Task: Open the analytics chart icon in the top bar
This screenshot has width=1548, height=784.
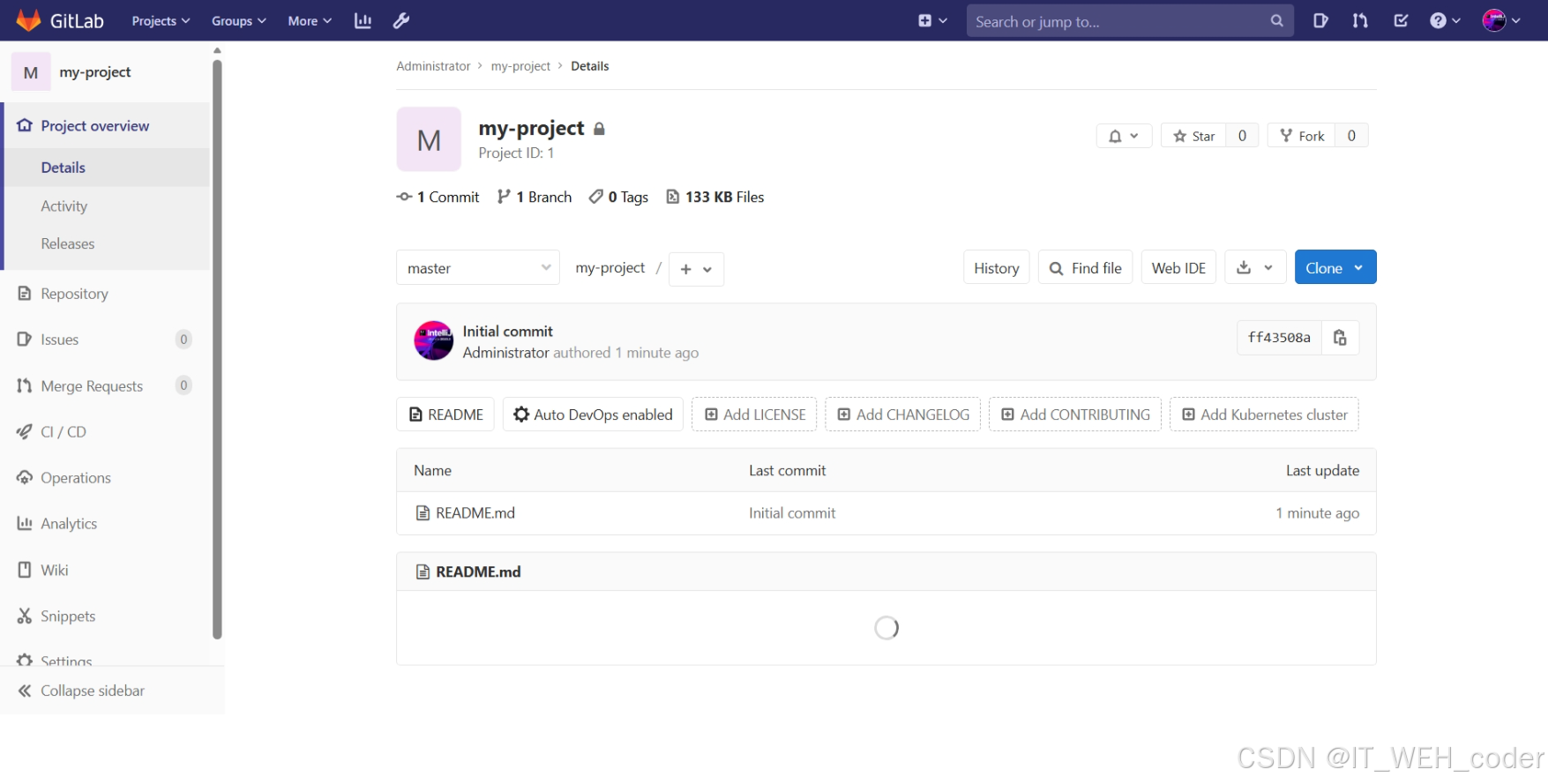Action: [363, 20]
